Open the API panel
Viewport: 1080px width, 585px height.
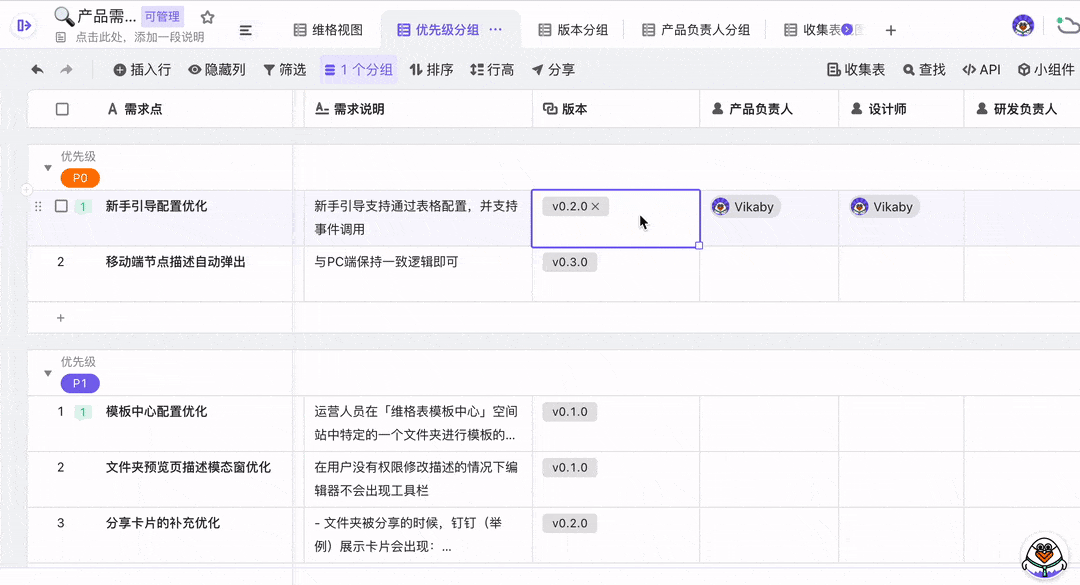point(981,70)
